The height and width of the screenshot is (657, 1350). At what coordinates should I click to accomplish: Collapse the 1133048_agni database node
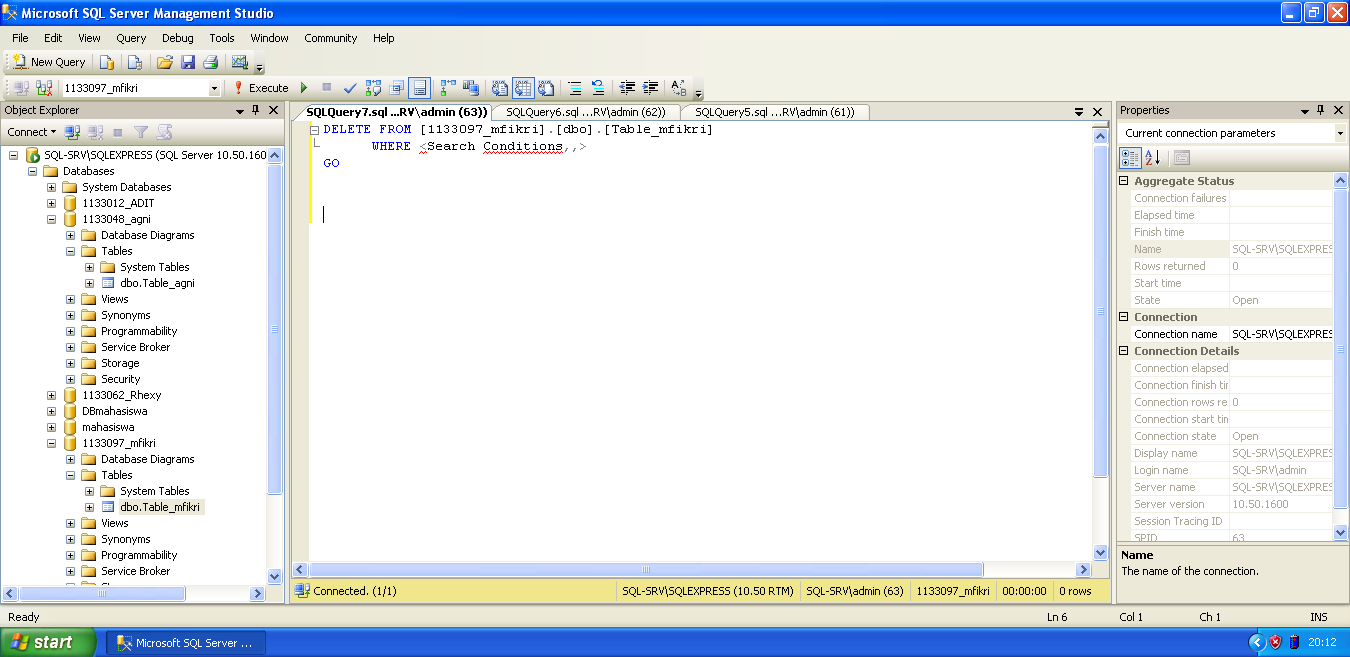pos(52,219)
